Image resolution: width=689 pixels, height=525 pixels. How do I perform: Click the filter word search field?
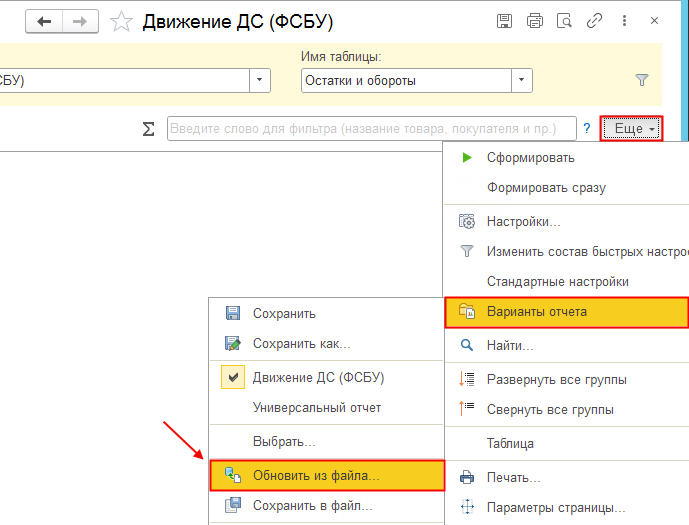tap(372, 128)
